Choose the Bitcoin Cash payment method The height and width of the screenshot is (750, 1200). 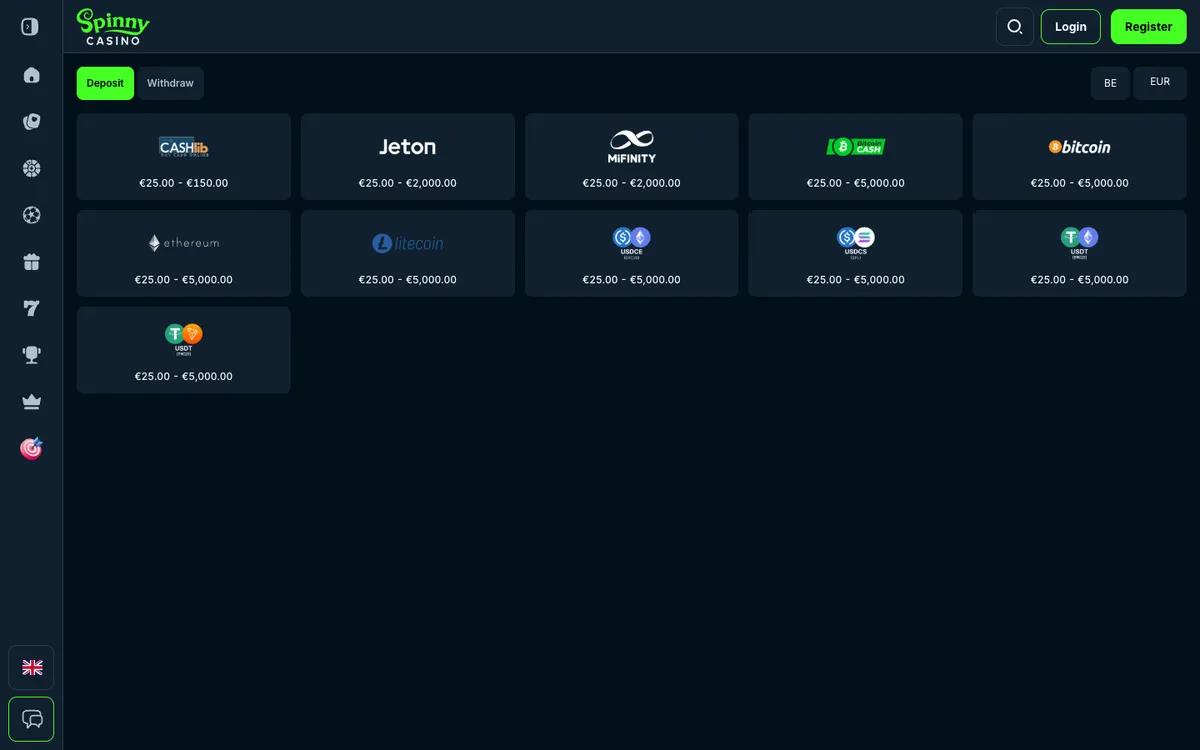[855, 157]
